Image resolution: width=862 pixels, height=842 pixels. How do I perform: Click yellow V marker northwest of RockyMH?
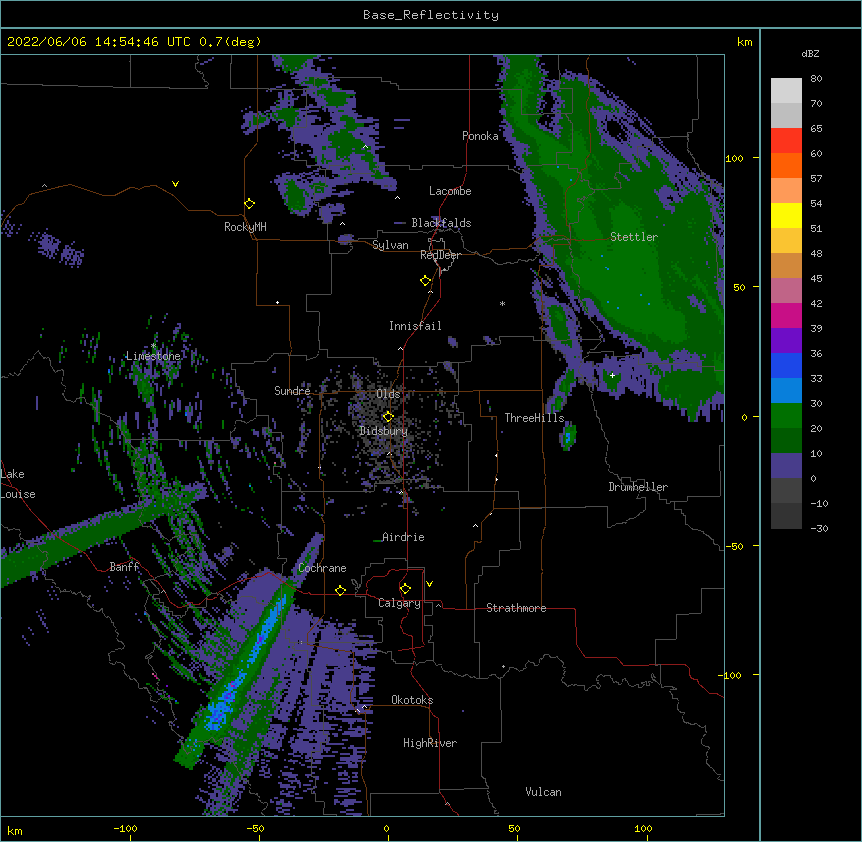pos(175,184)
